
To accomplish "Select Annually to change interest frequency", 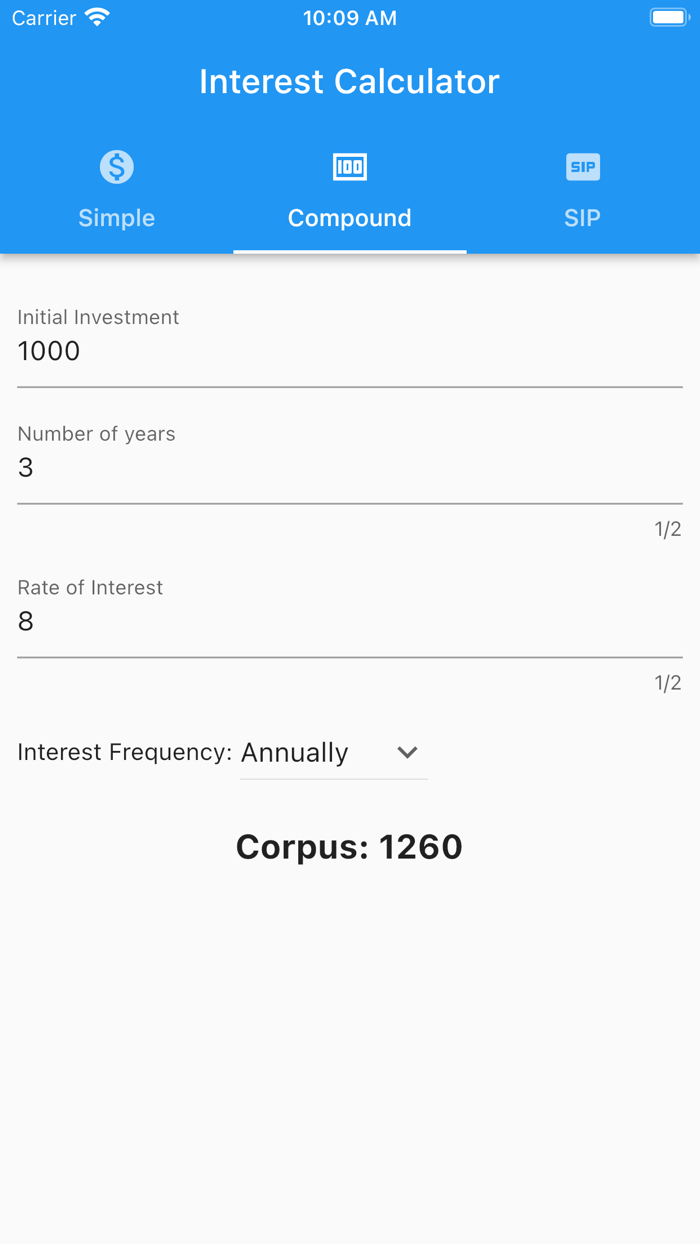I will 295,752.
